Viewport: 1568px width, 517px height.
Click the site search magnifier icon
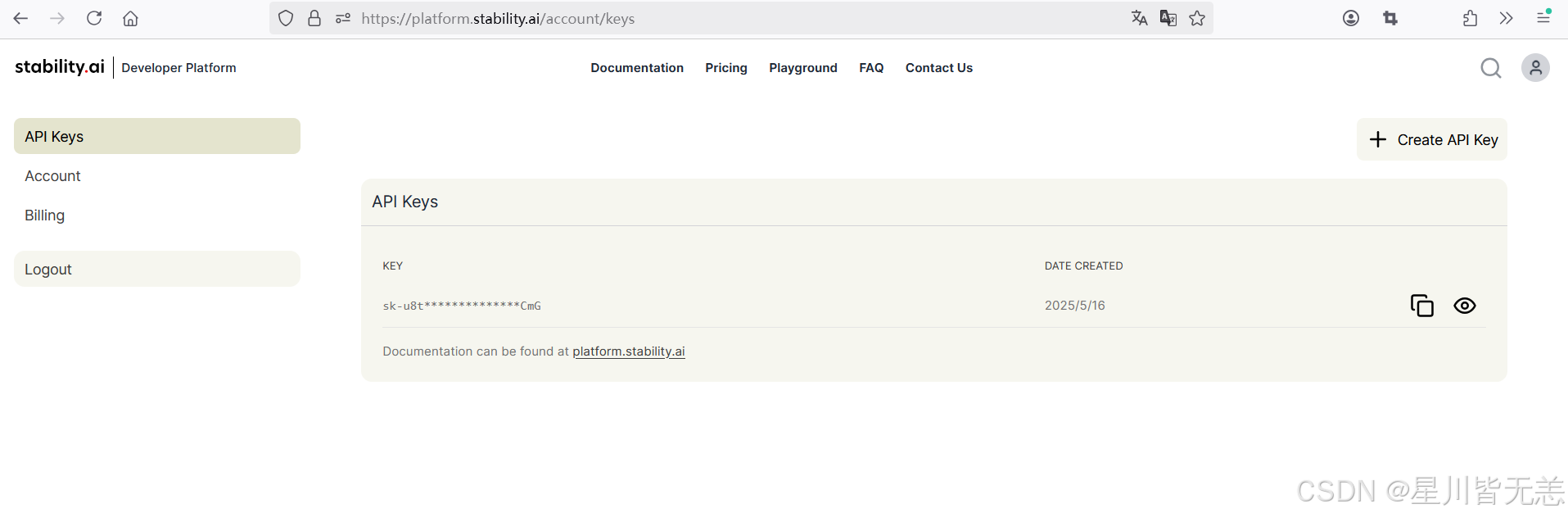(1491, 68)
